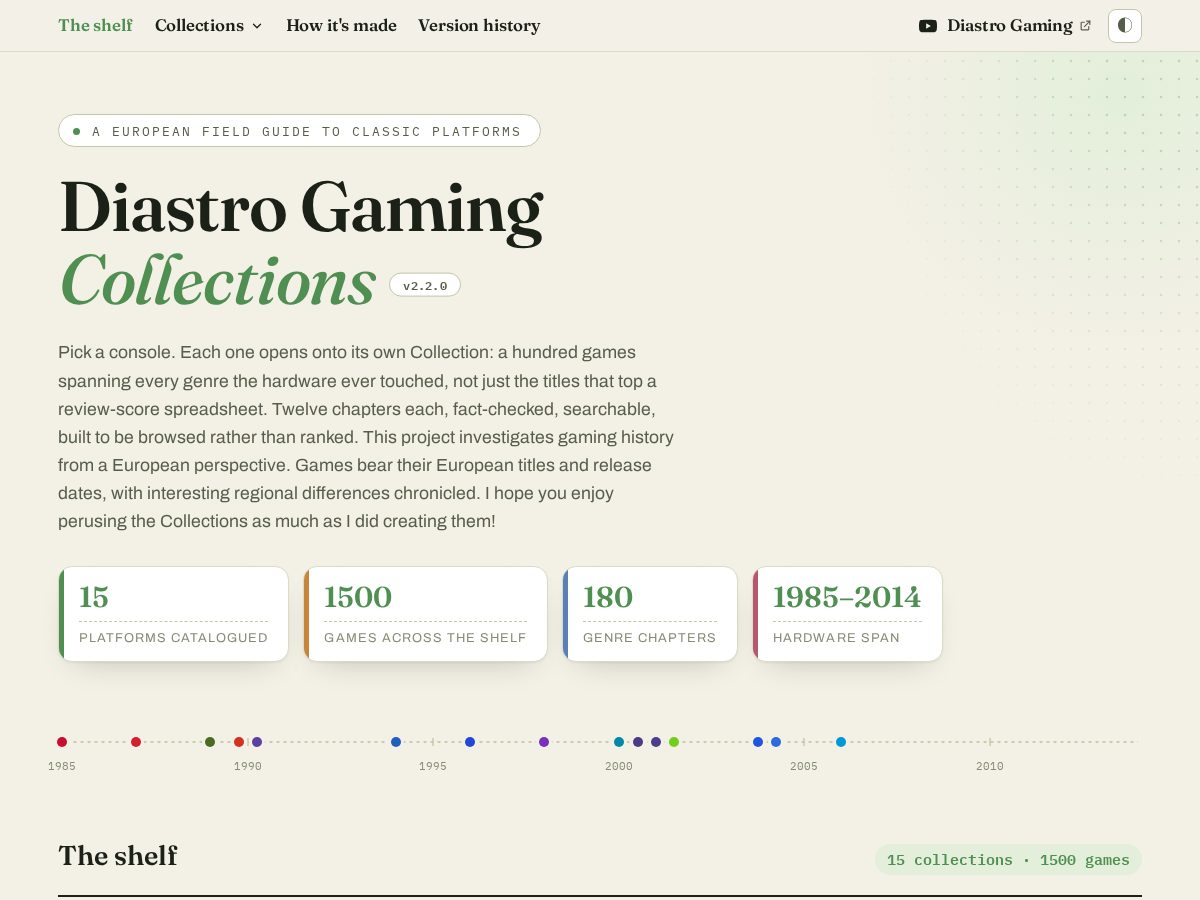Go to The shelf nav item

pyautogui.click(x=95, y=26)
